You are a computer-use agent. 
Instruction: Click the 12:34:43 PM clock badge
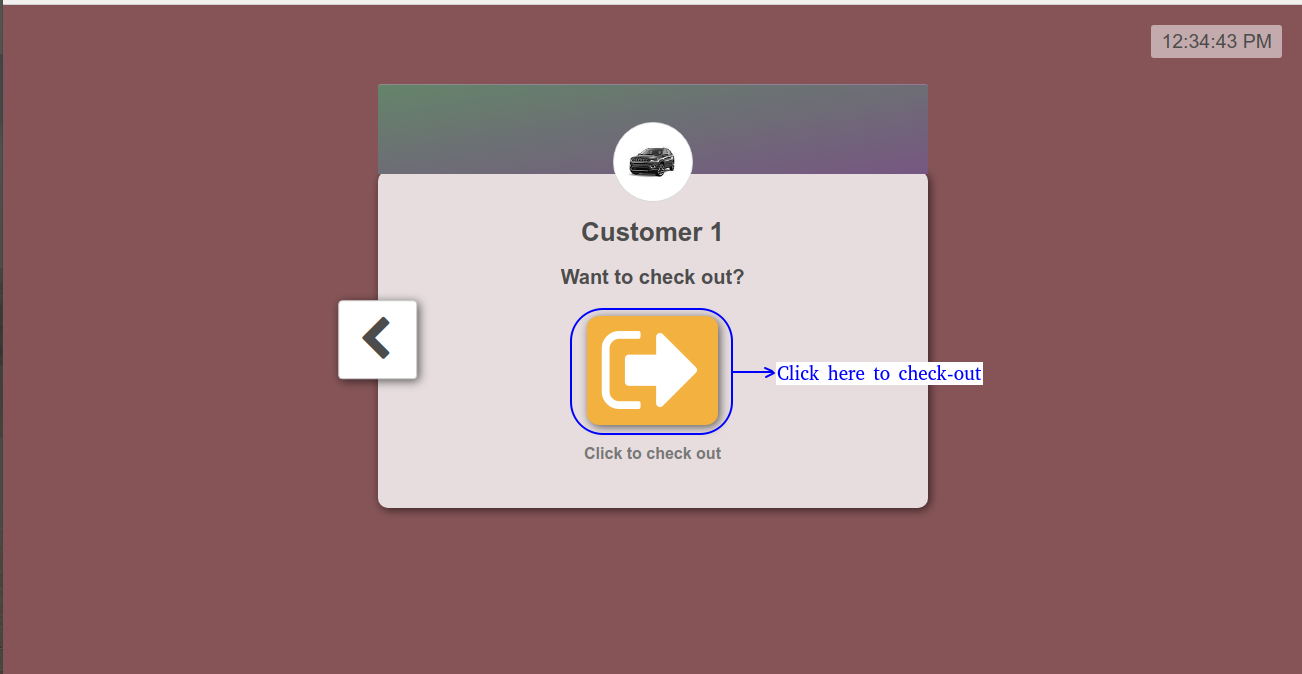pyautogui.click(x=1216, y=41)
